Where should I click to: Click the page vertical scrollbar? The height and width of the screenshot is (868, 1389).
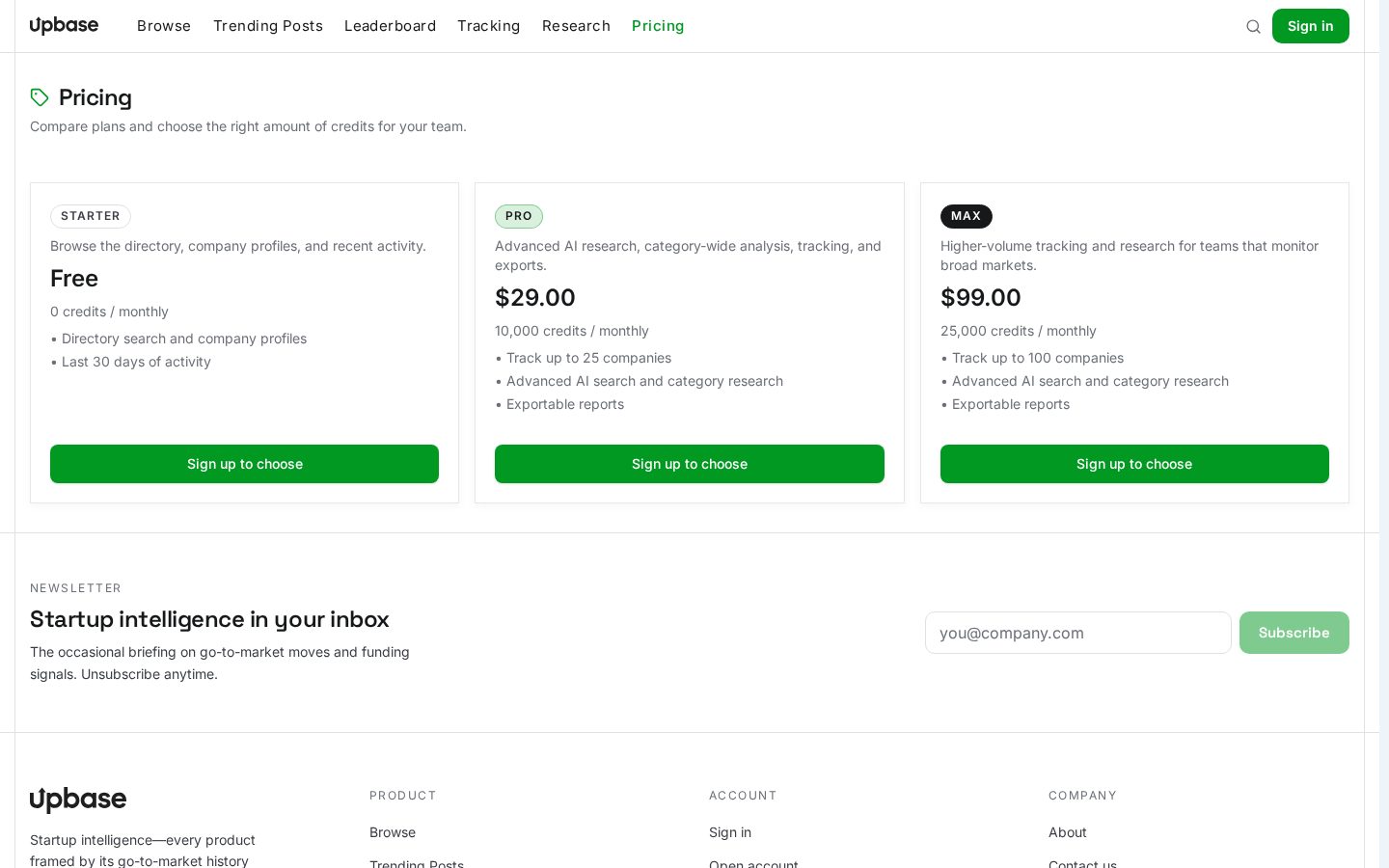[1384, 434]
